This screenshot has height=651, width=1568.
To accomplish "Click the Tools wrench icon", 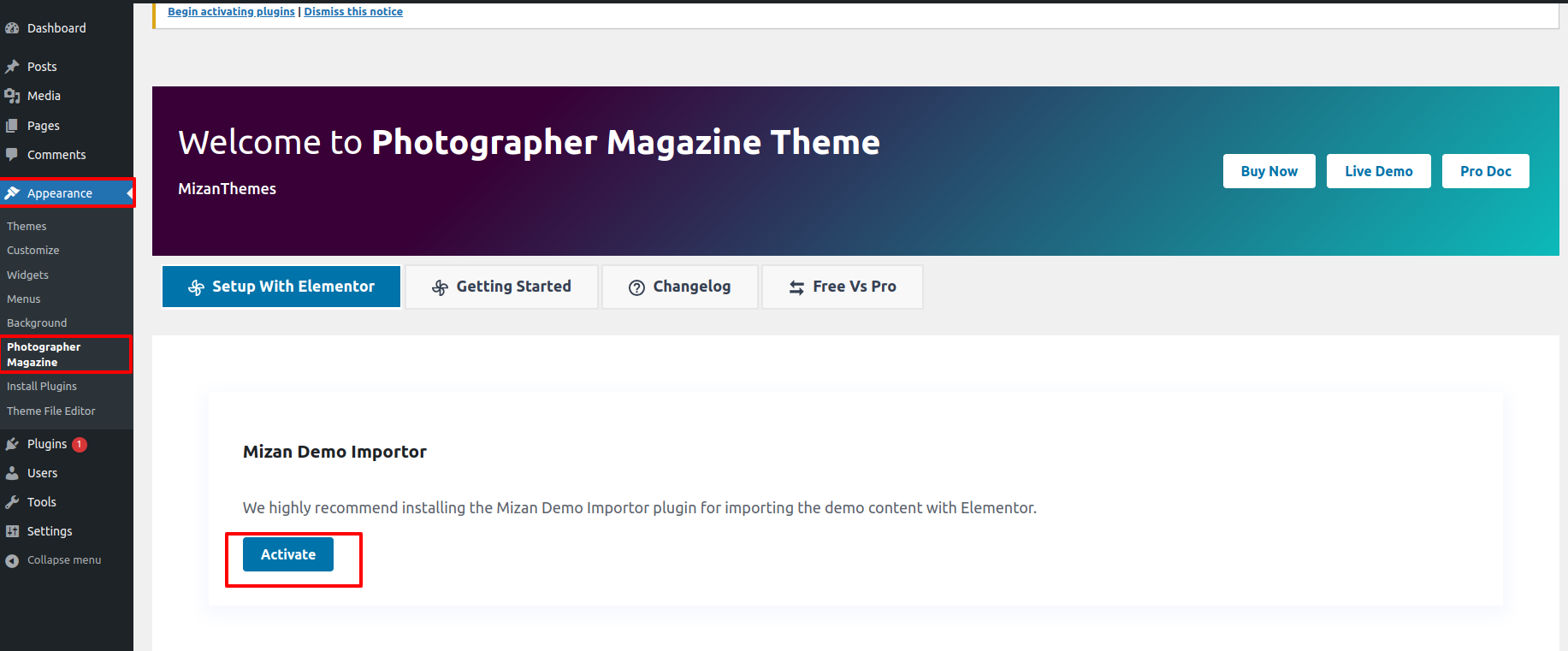I will click(x=12, y=502).
